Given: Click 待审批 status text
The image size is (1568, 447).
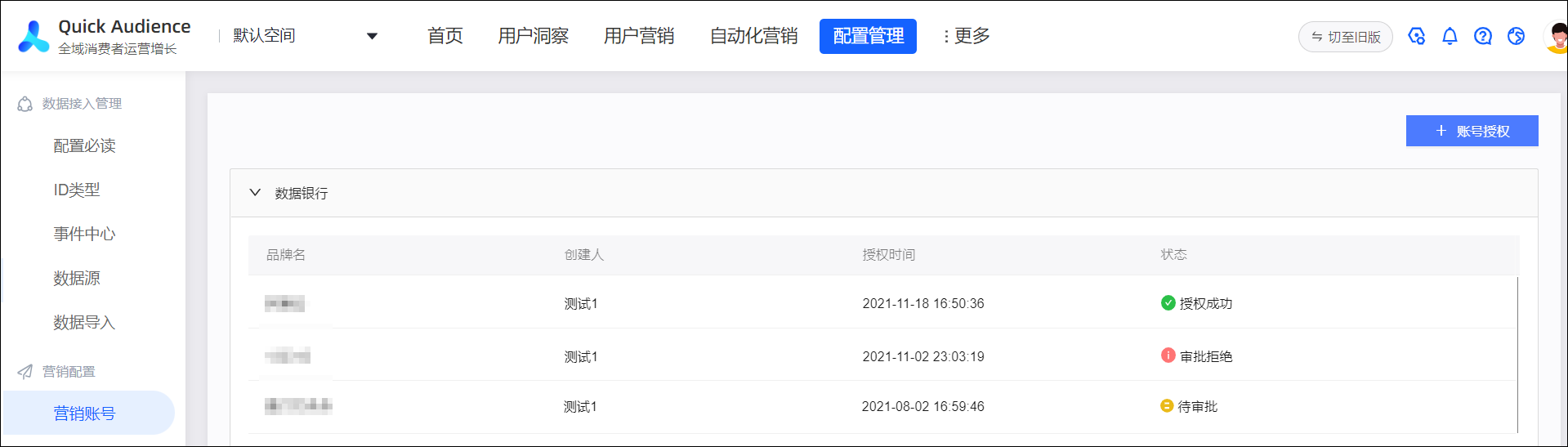Looking at the screenshot, I should 1198,406.
